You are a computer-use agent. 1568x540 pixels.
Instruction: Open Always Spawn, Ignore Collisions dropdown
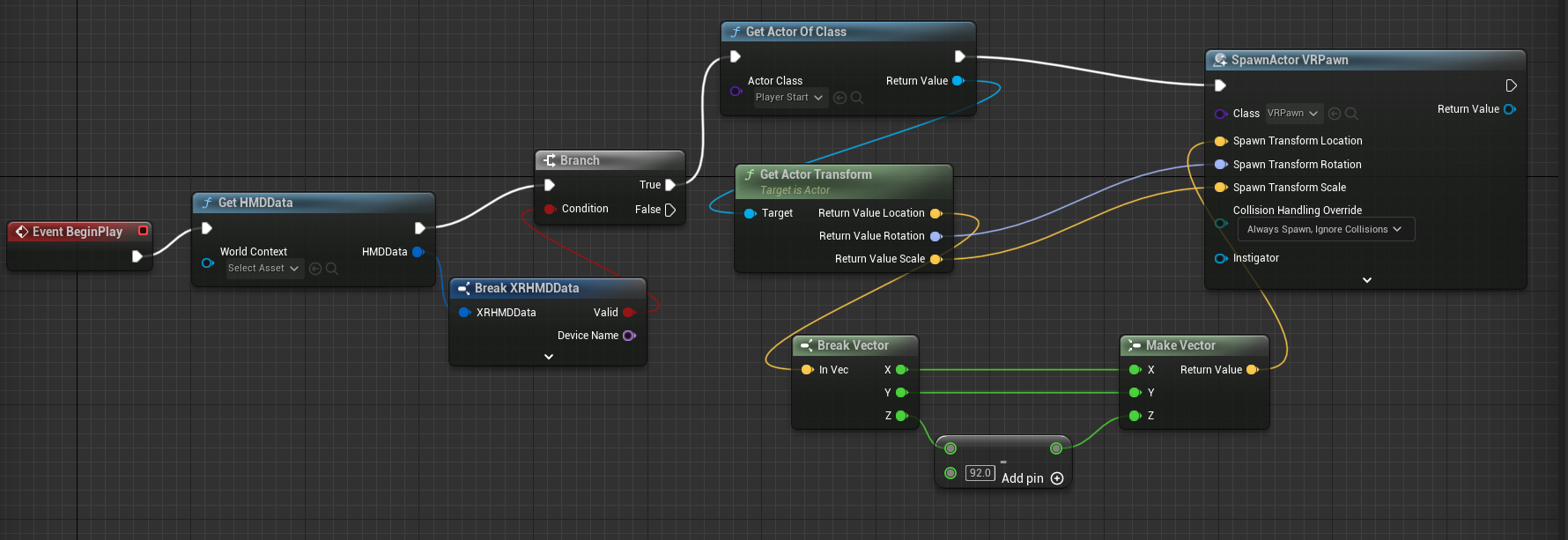tap(1326, 230)
